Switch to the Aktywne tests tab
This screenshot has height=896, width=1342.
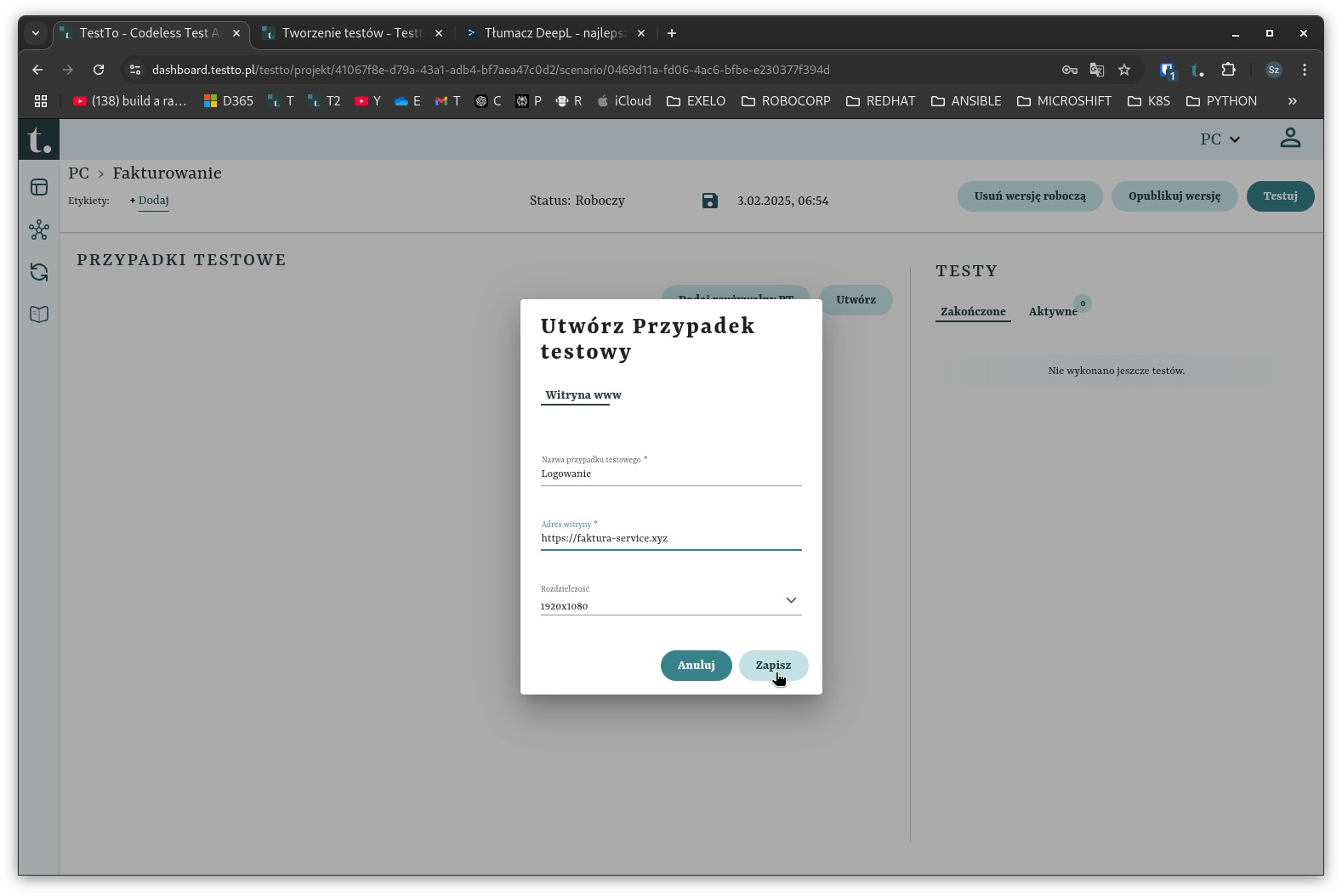(x=1053, y=312)
